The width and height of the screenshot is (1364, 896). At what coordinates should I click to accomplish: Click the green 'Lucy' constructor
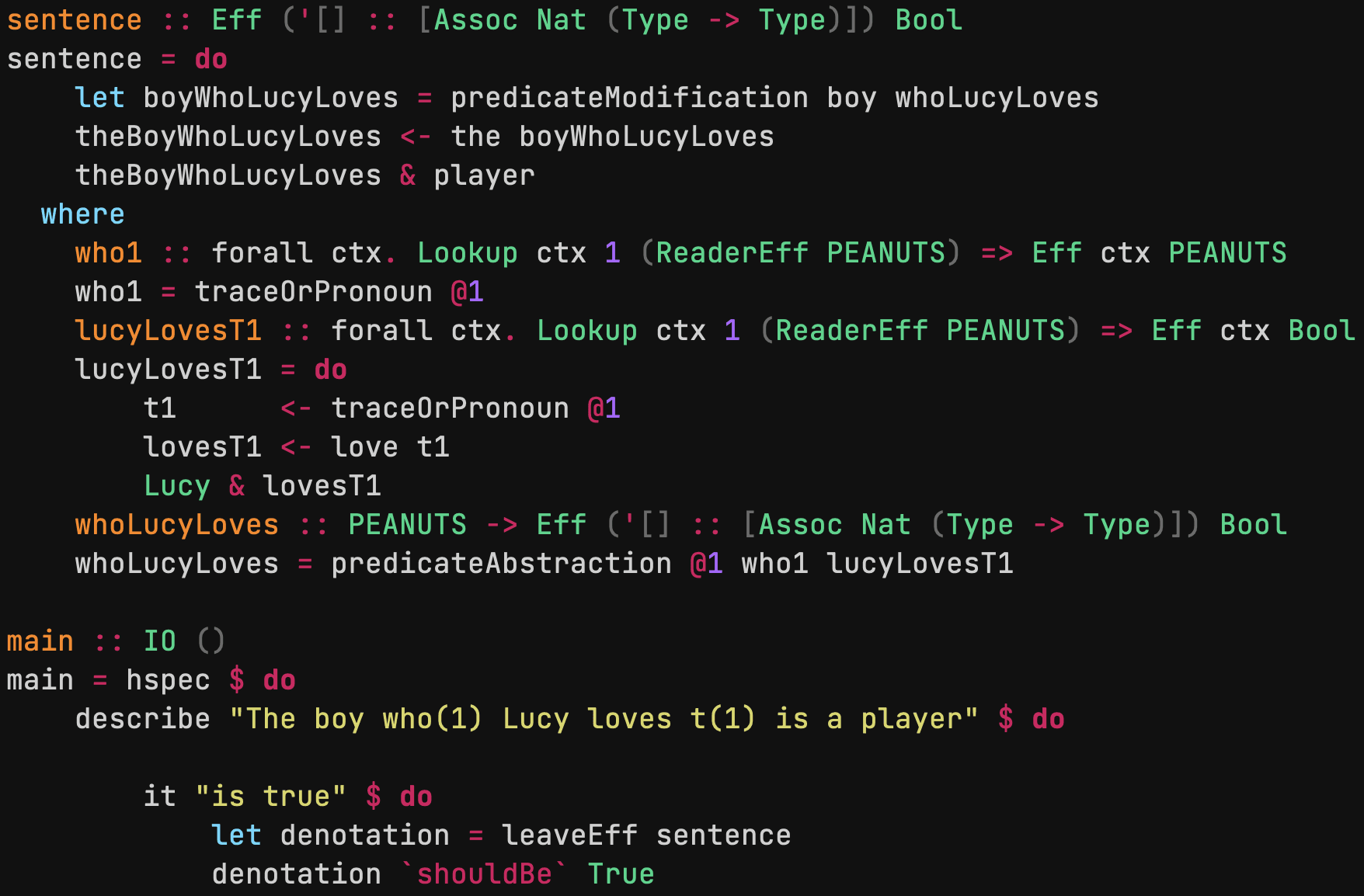pos(177,485)
